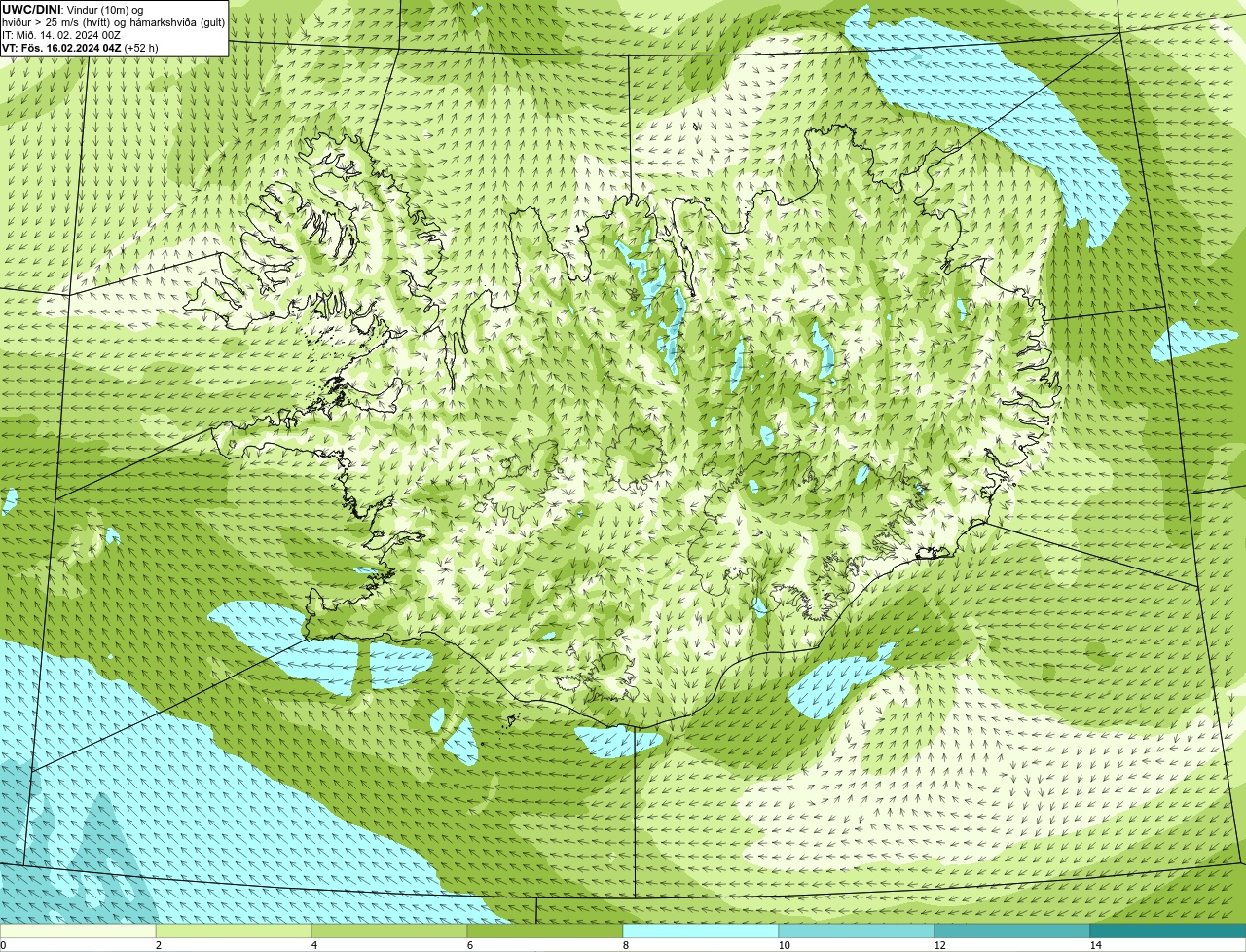Click the 'Vindur (10m) og' label
This screenshot has height=952, width=1246.
[104, 10]
